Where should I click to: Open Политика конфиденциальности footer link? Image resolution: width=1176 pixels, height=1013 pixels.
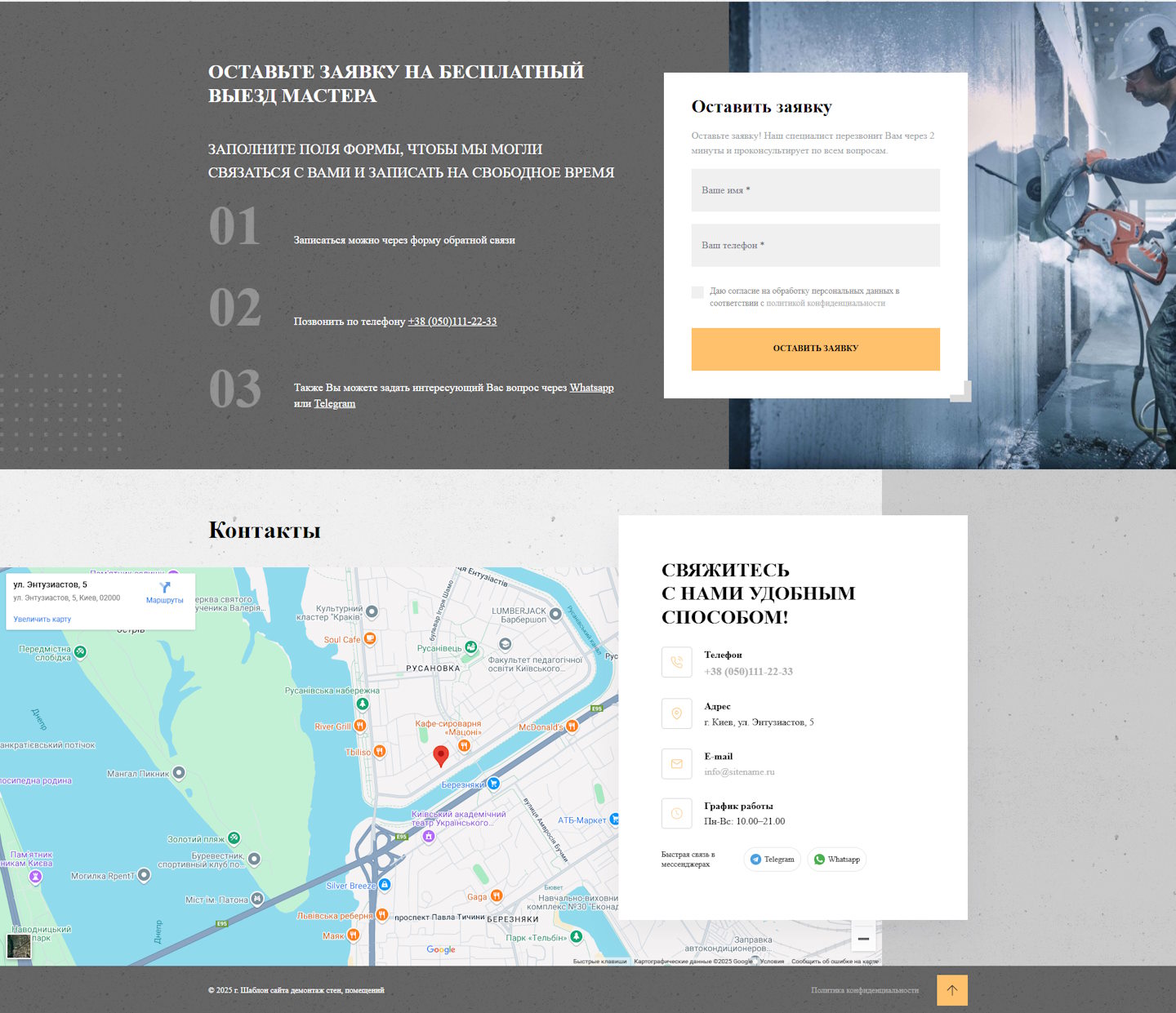[865, 990]
